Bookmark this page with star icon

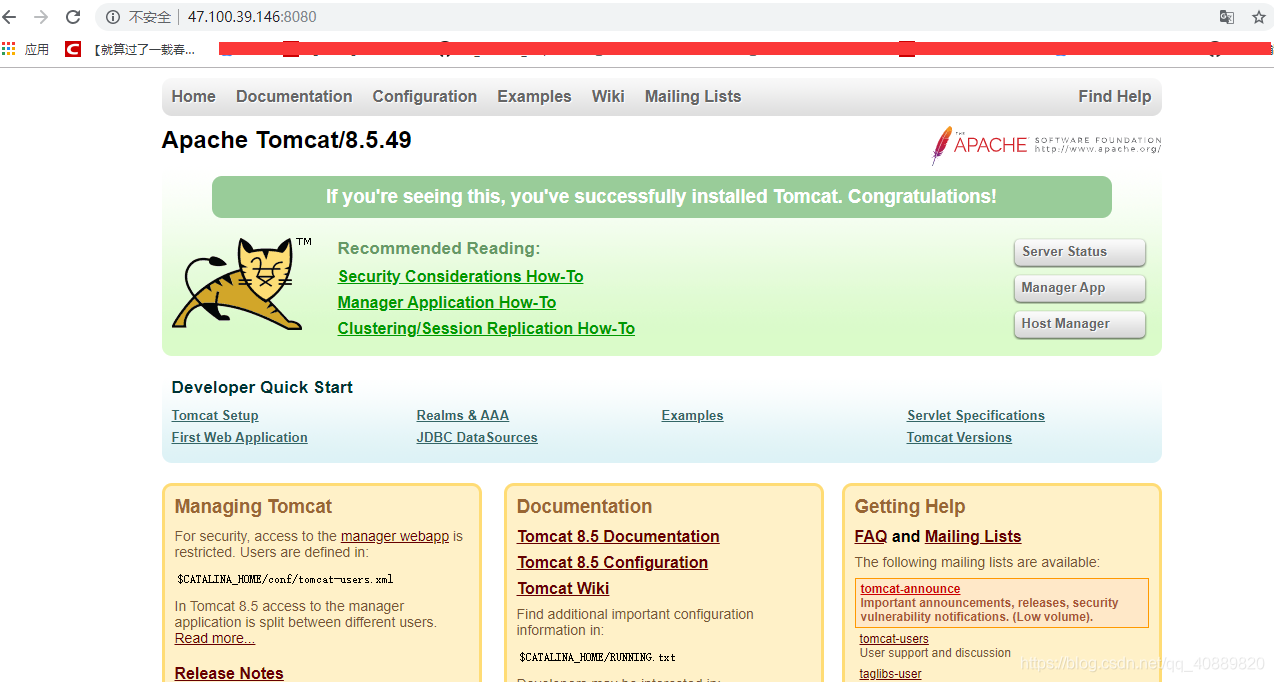tap(1258, 17)
